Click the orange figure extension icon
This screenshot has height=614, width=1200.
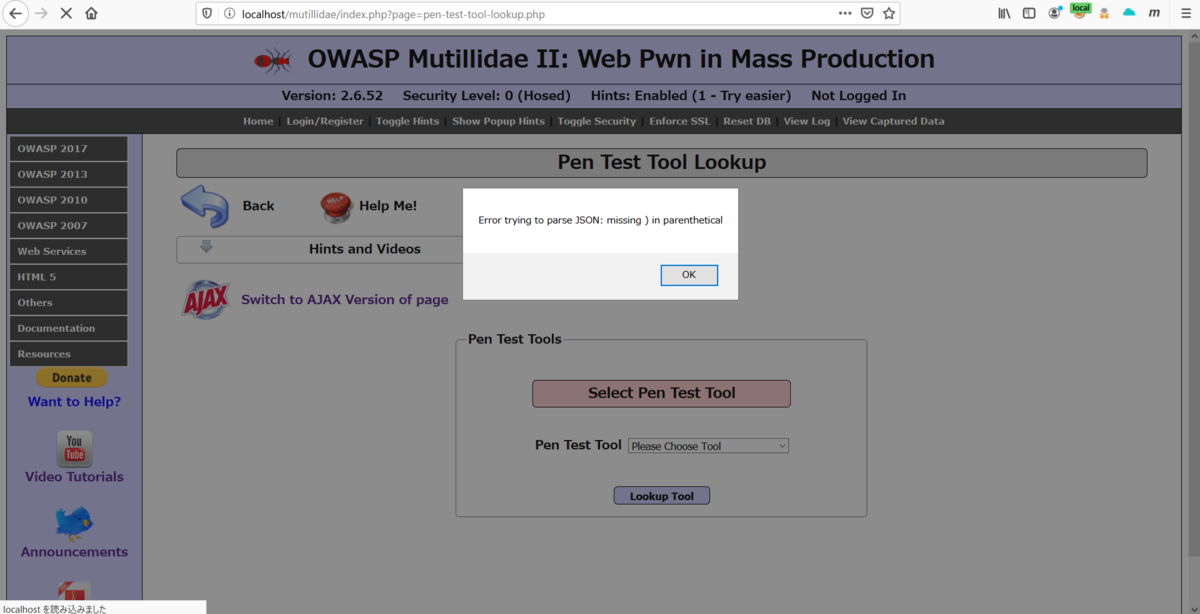[1105, 14]
